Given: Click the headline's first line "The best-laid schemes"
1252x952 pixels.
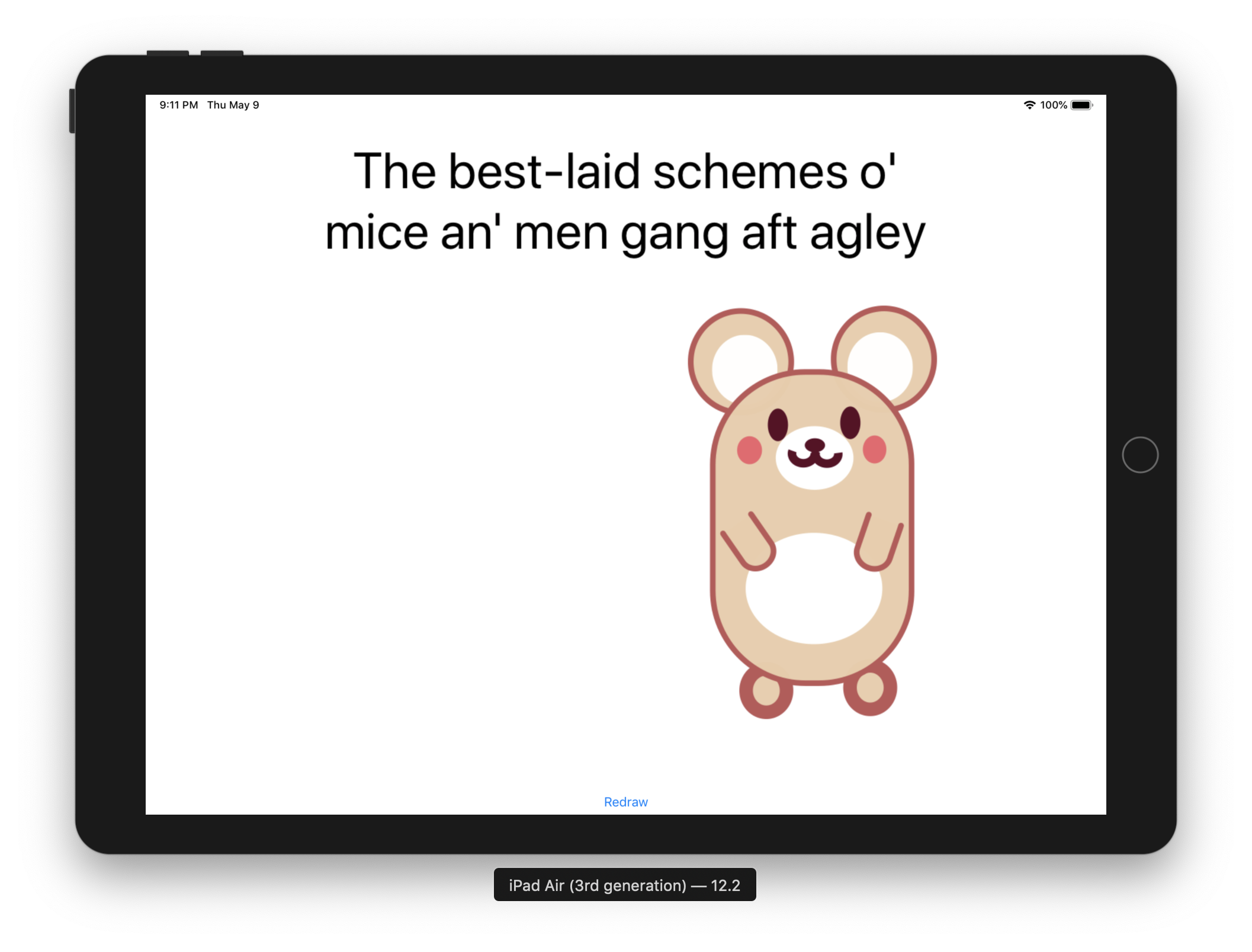Looking at the screenshot, I should [624, 172].
